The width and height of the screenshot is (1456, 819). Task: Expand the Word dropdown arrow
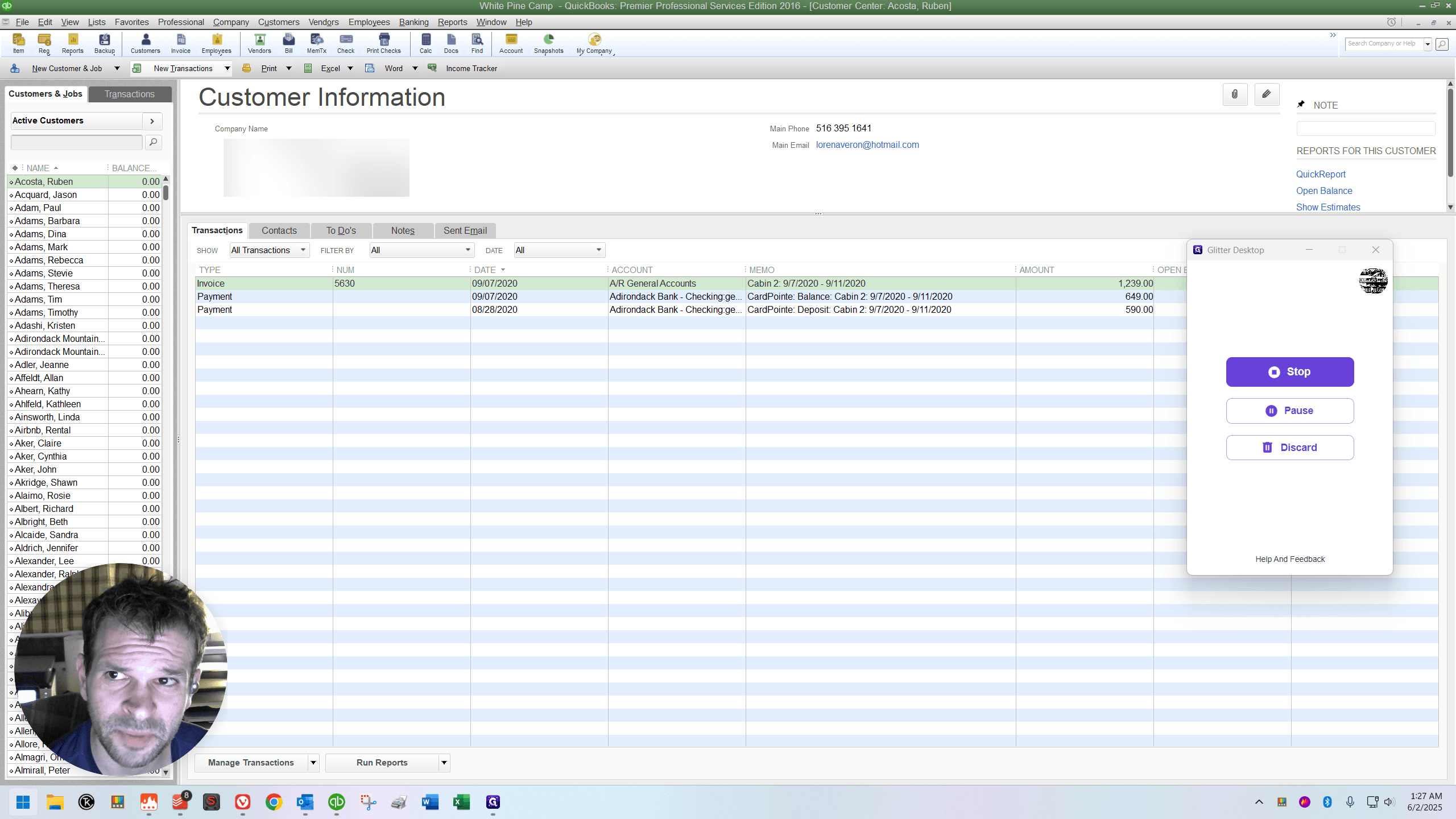coord(415,68)
